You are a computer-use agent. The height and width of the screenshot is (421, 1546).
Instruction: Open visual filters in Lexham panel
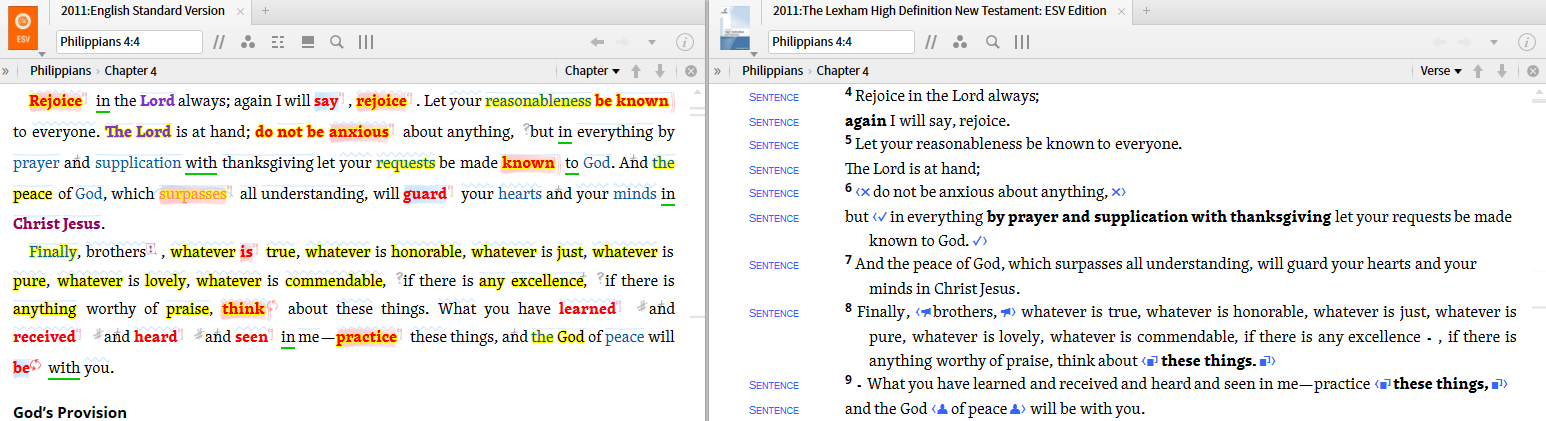[x=961, y=42]
